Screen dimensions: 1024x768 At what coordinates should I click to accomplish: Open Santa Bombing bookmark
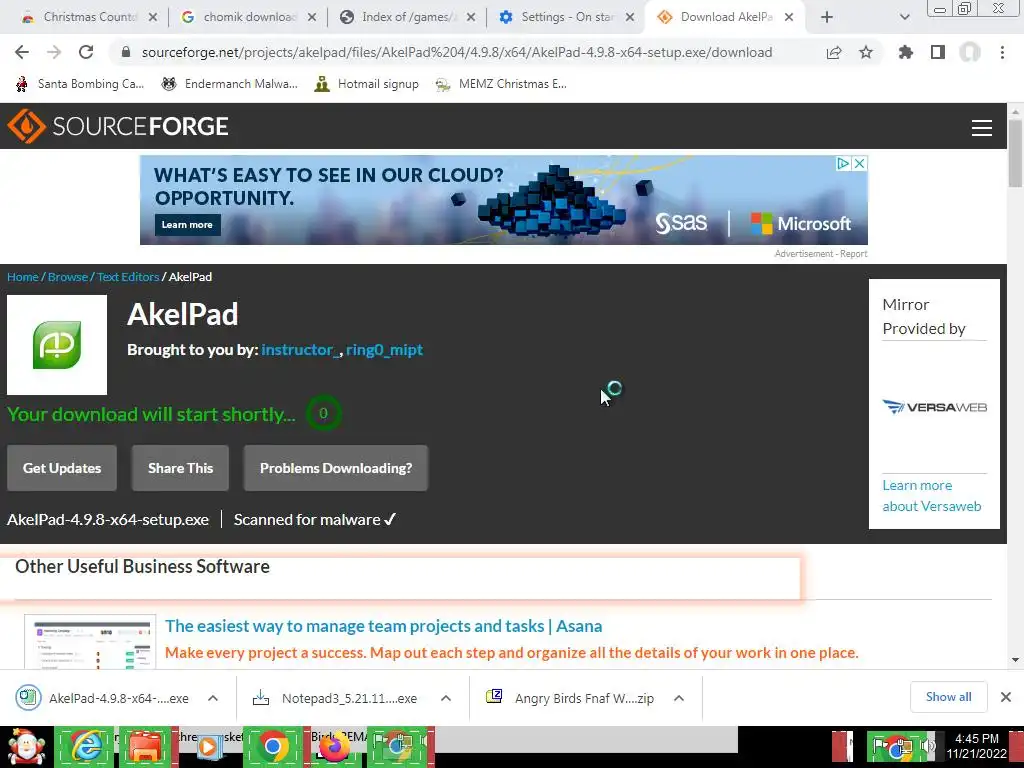tap(80, 84)
